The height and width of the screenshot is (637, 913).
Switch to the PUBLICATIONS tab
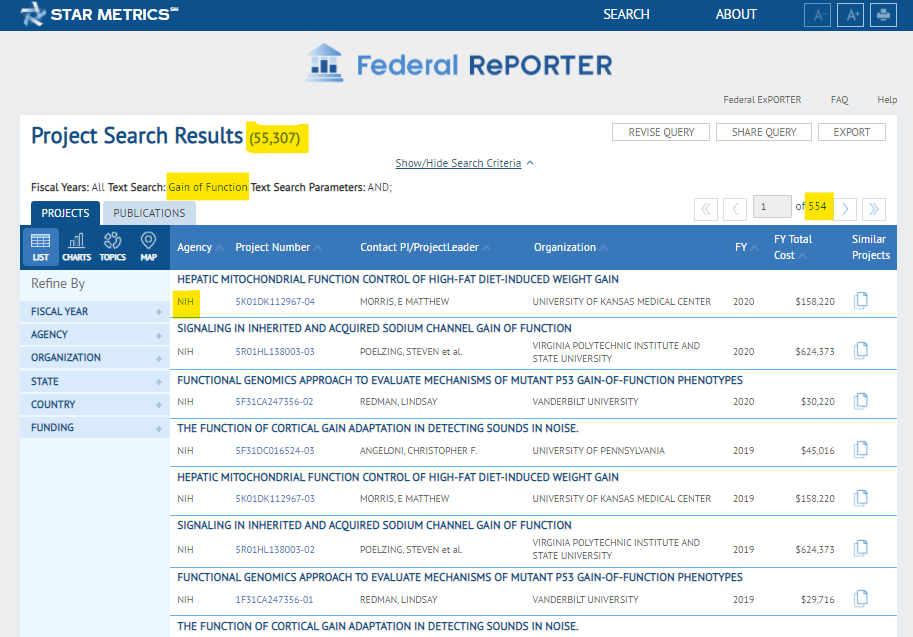tap(149, 213)
